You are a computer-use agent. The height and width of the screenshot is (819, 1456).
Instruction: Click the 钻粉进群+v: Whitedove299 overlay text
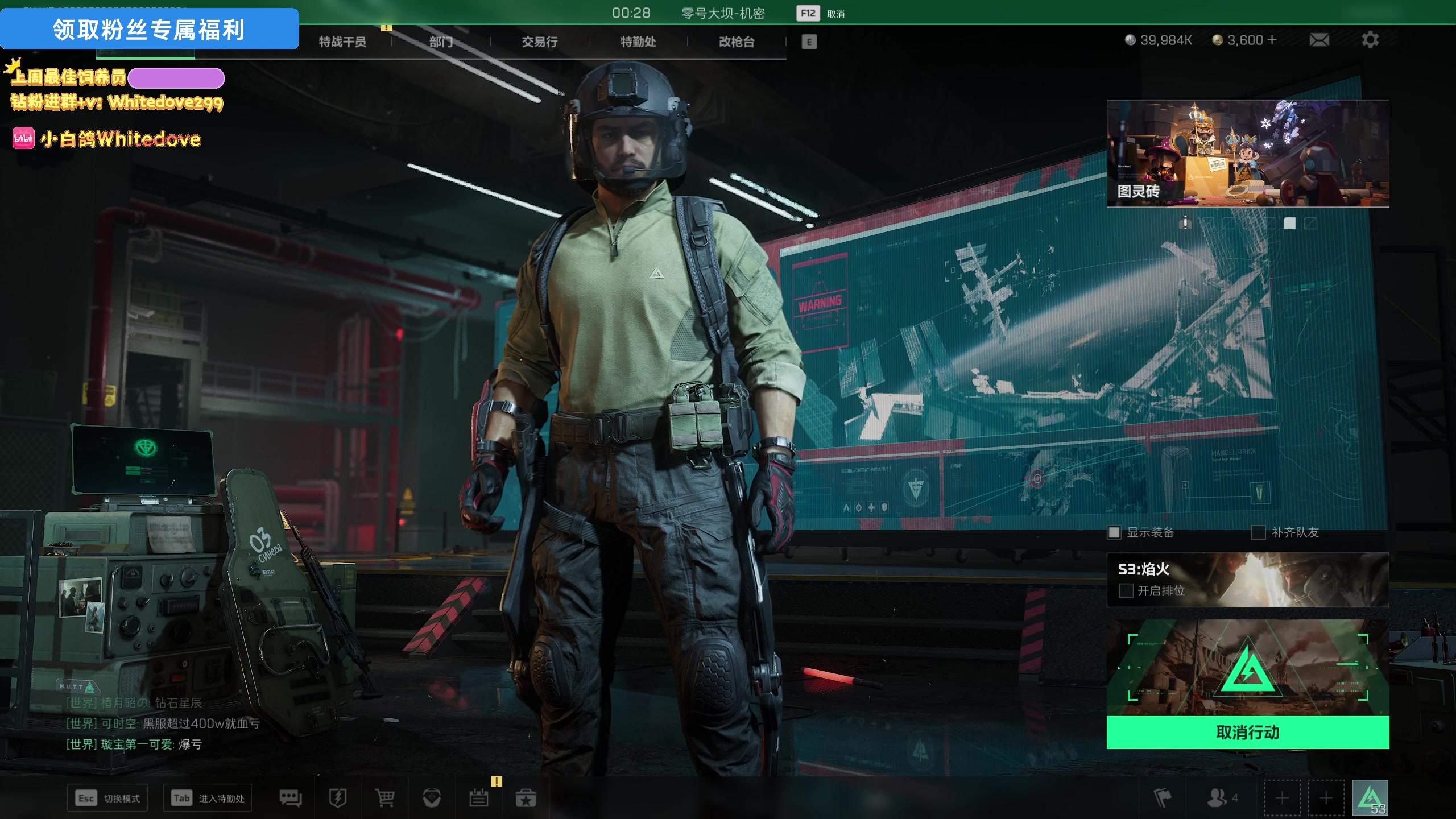117,102
